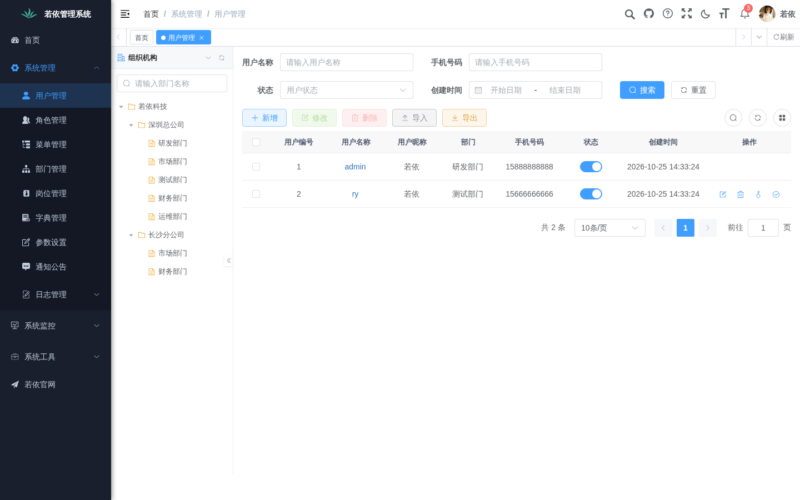Open 岗位管理 menu item
The width and height of the screenshot is (800, 500).
tap(55, 194)
